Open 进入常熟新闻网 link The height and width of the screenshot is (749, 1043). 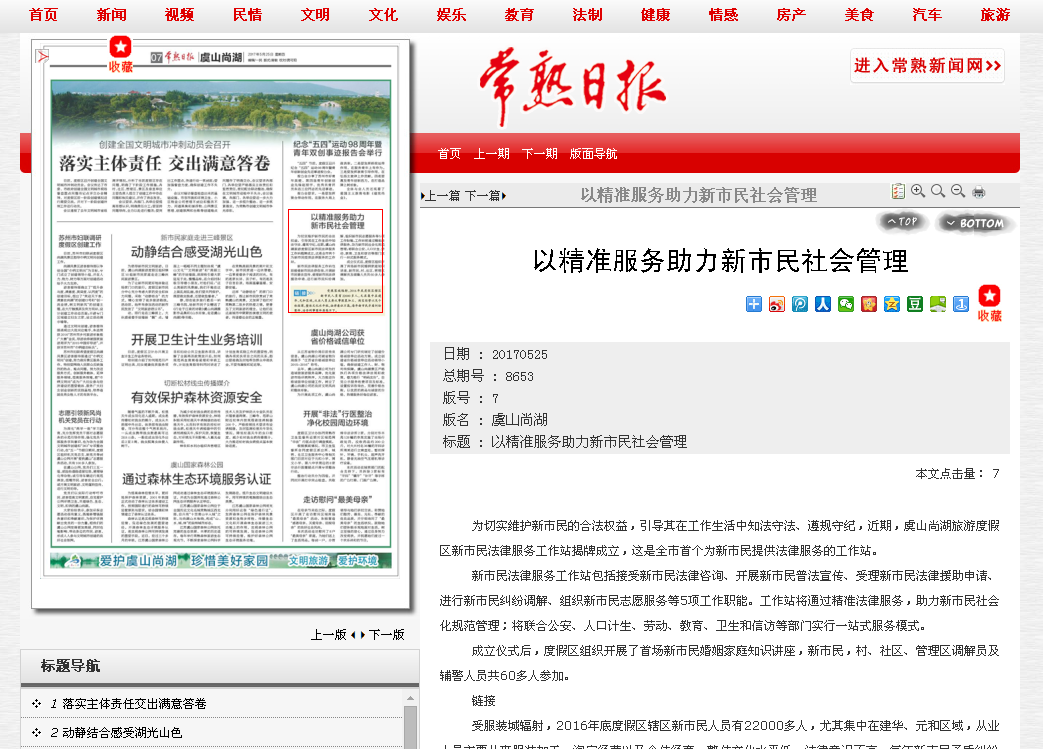pos(927,65)
